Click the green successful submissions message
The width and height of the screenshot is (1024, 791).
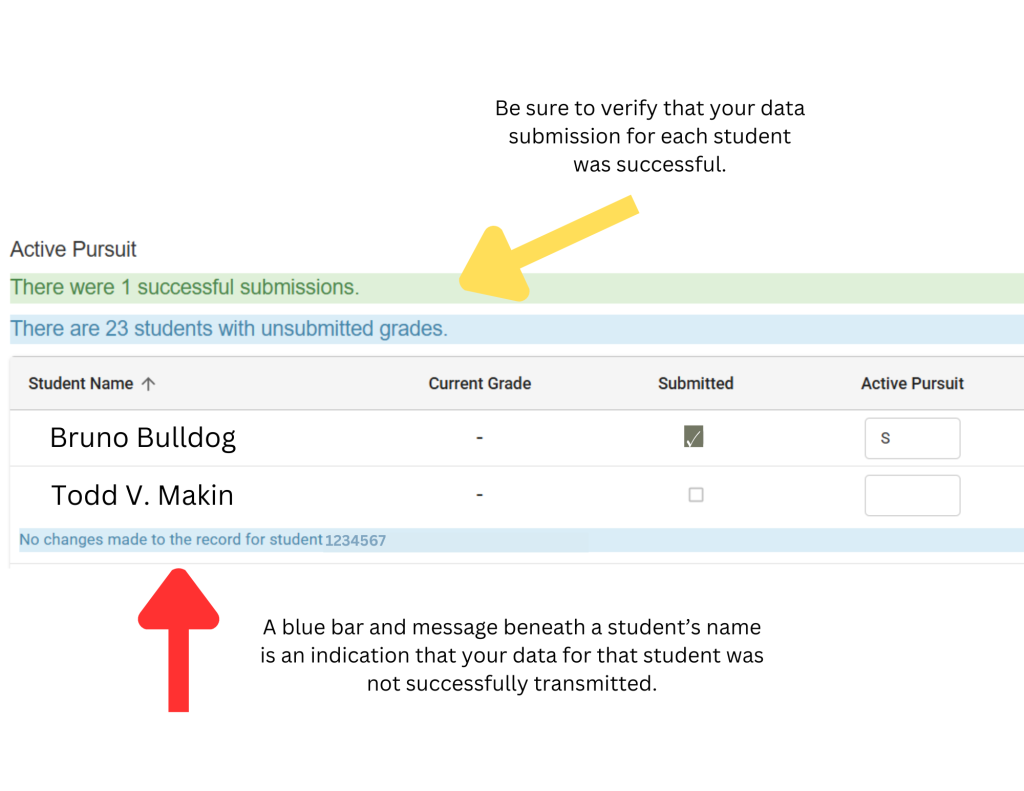click(185, 288)
